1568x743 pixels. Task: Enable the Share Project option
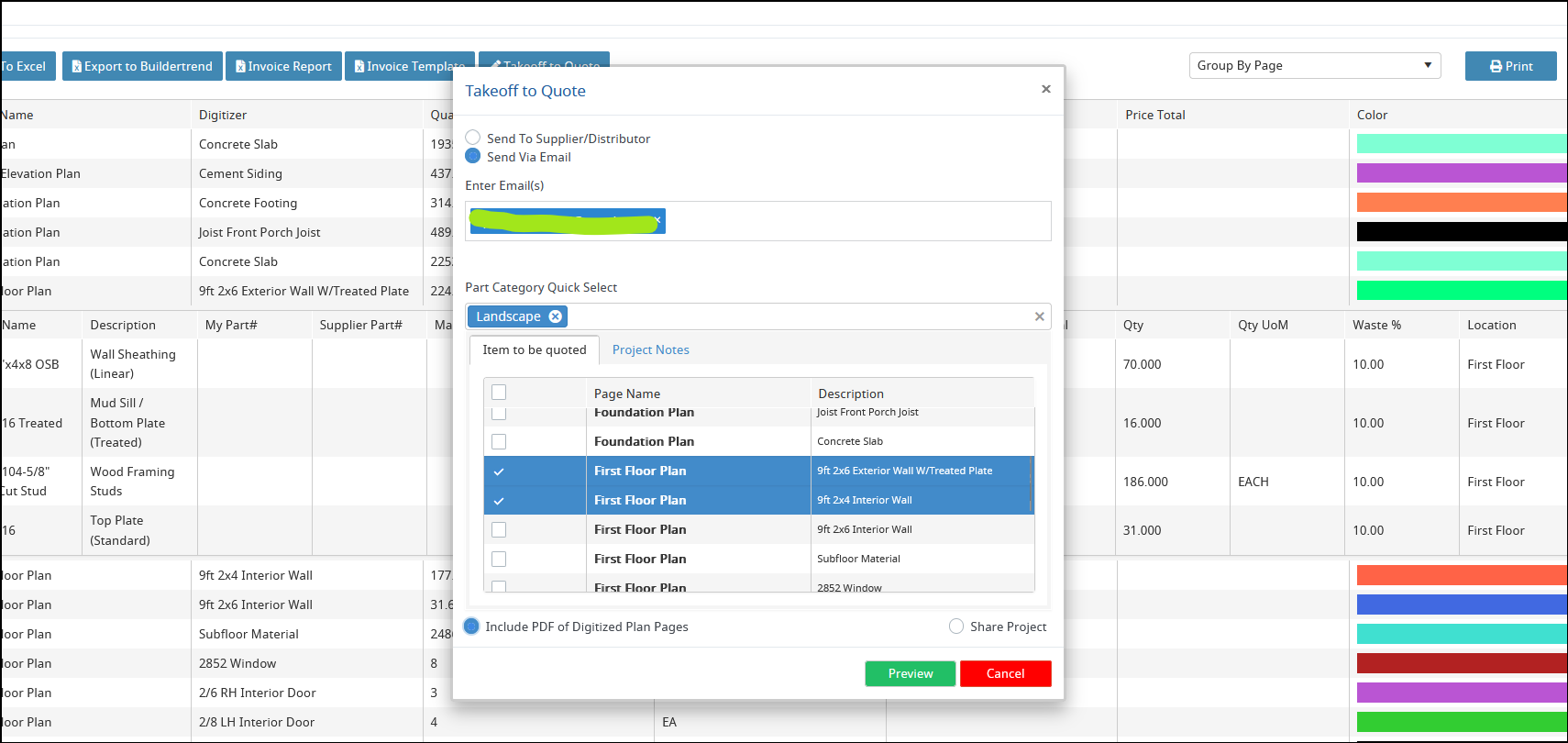point(956,627)
